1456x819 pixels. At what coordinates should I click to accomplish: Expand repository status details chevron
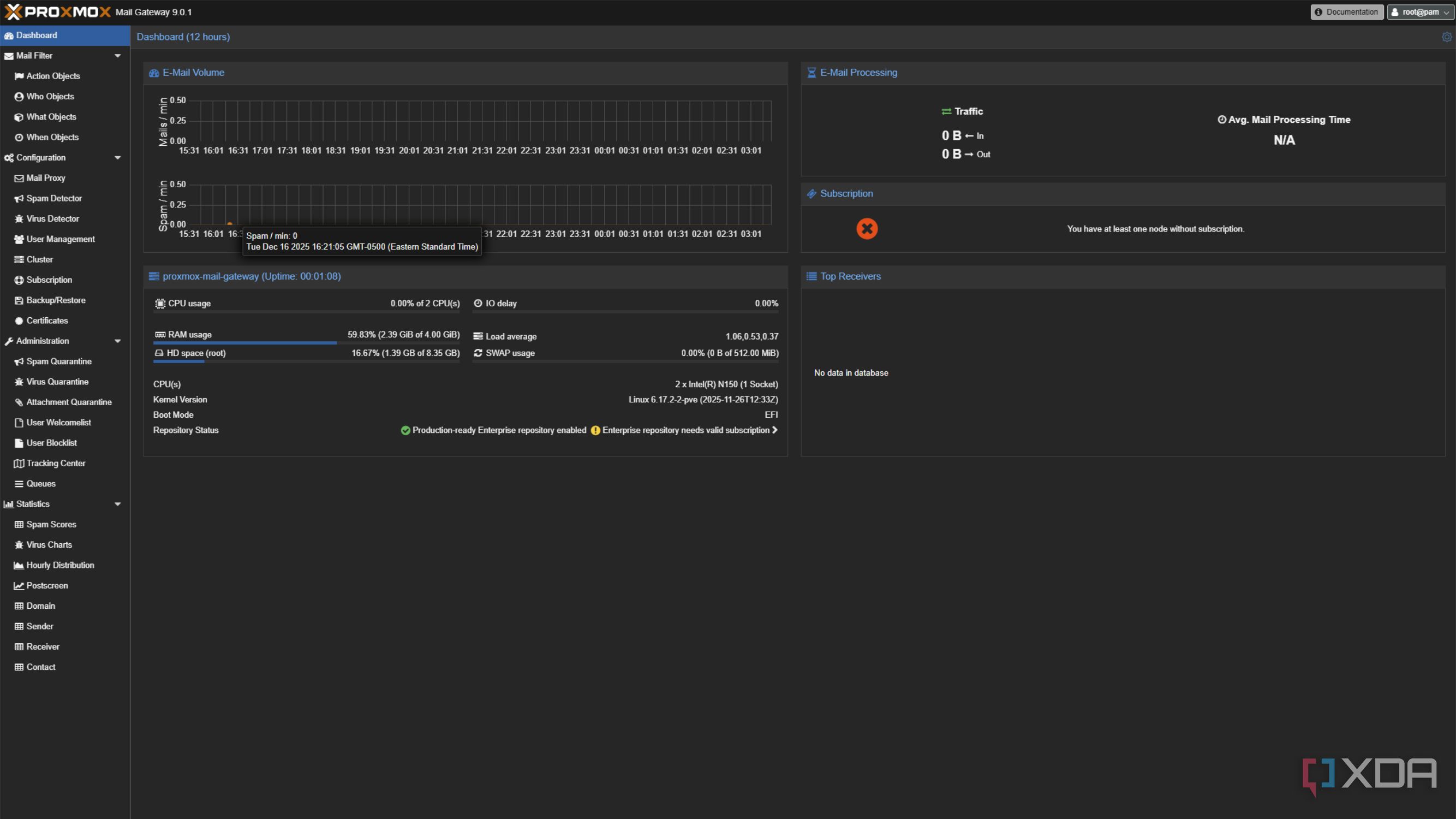774,430
